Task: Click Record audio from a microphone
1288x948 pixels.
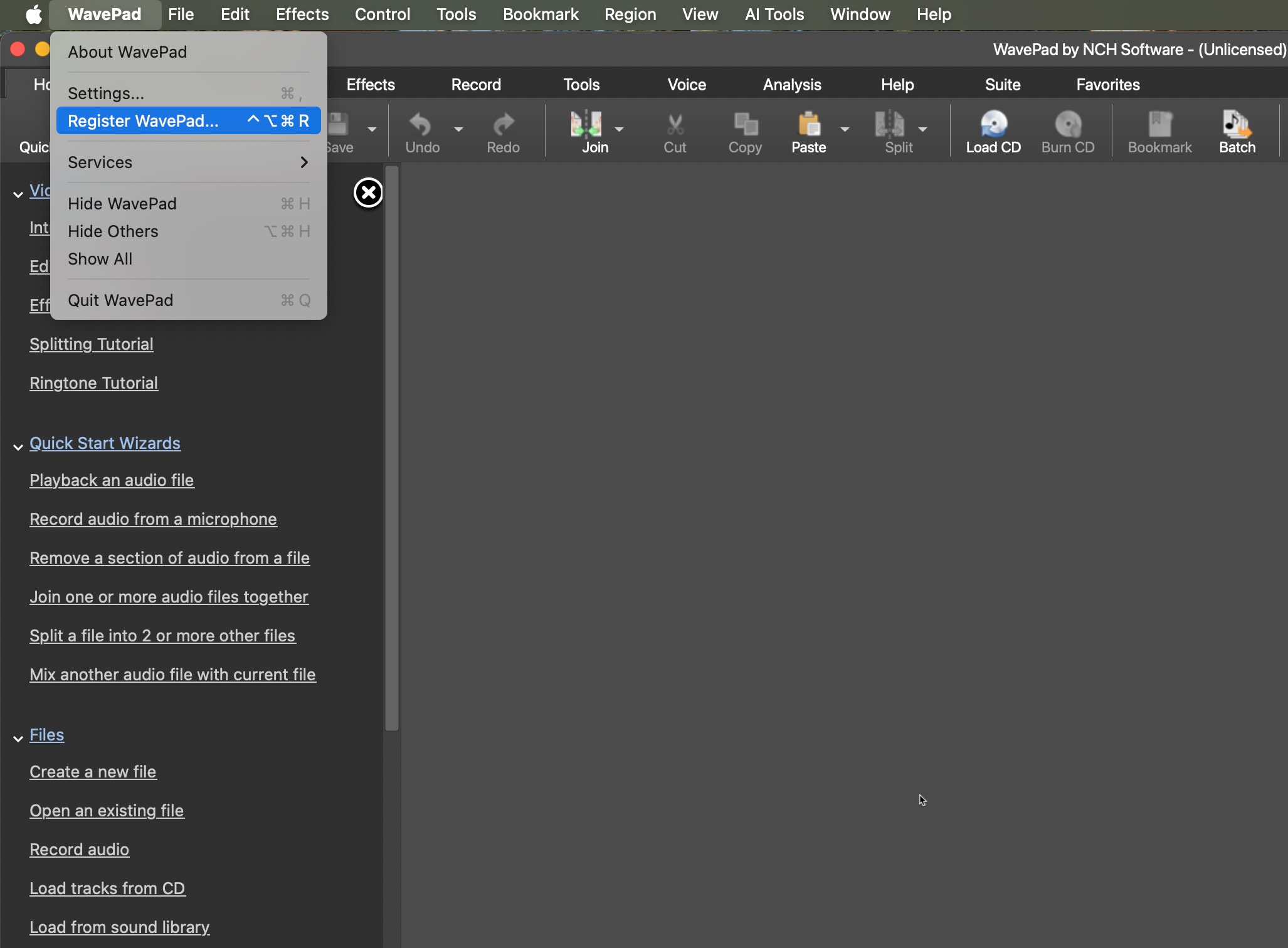Action: pyautogui.click(x=153, y=519)
